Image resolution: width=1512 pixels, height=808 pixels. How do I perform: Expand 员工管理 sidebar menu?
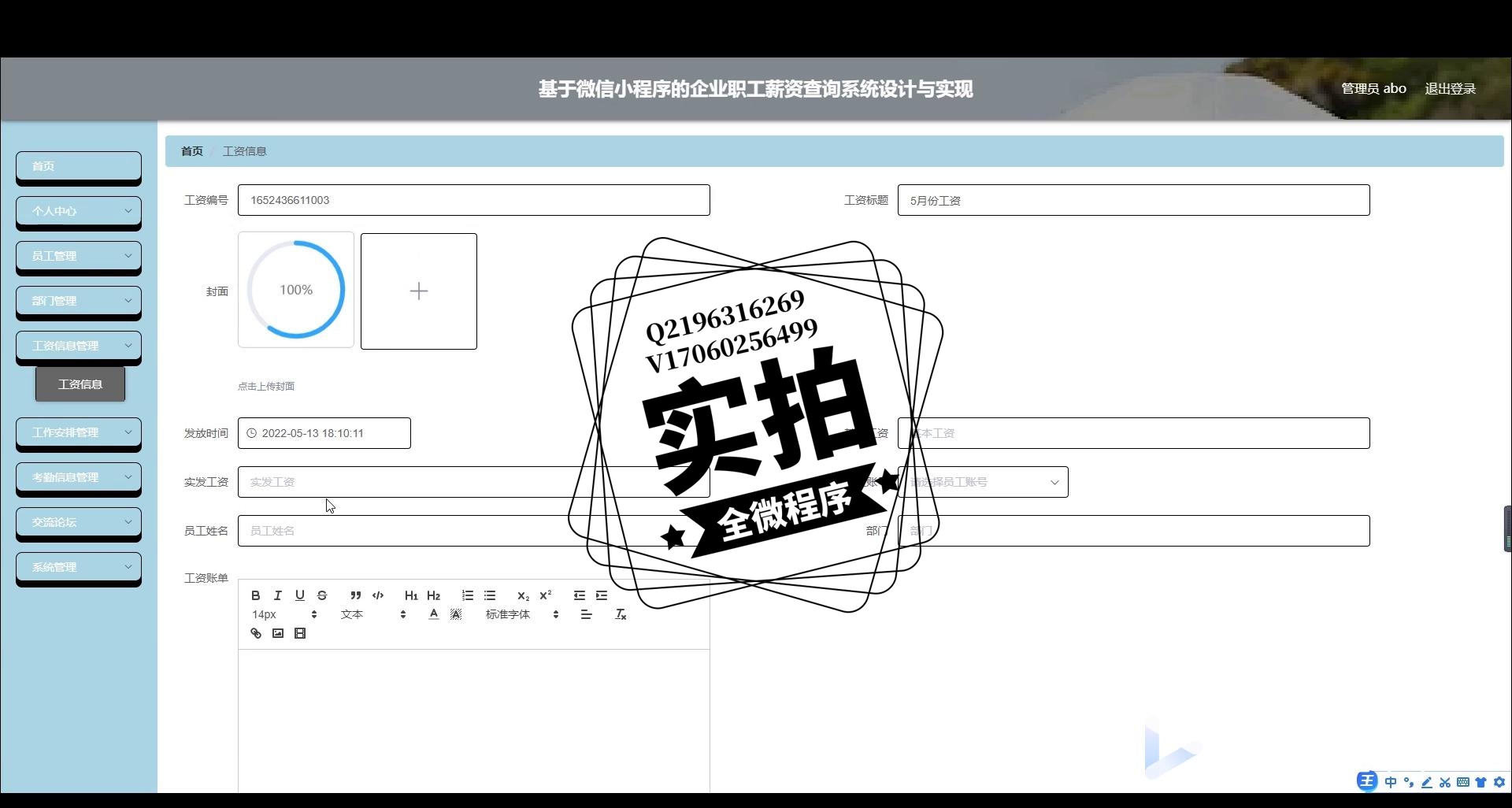coord(79,256)
